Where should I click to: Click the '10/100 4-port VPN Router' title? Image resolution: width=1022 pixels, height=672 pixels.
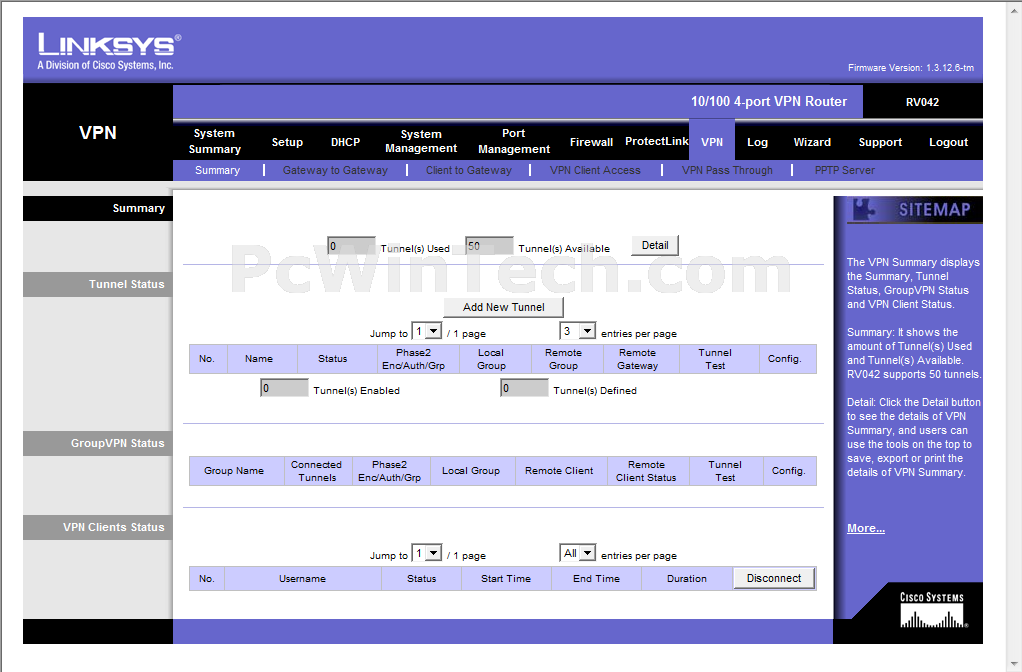(769, 102)
